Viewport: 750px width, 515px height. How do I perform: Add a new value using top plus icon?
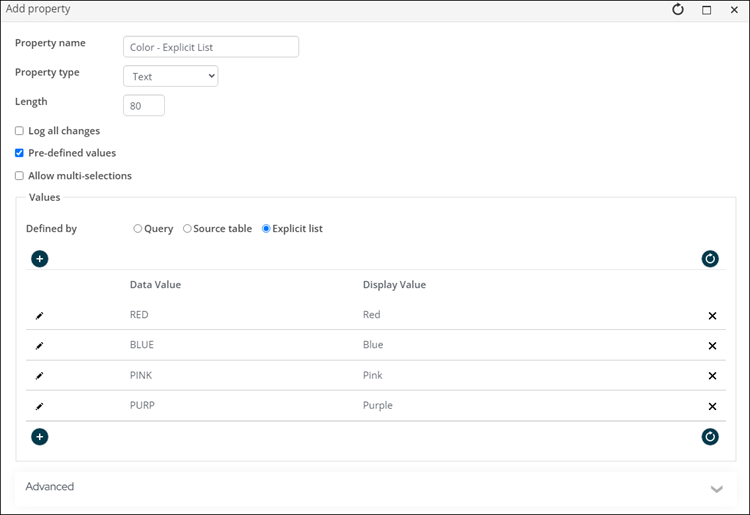(40, 259)
